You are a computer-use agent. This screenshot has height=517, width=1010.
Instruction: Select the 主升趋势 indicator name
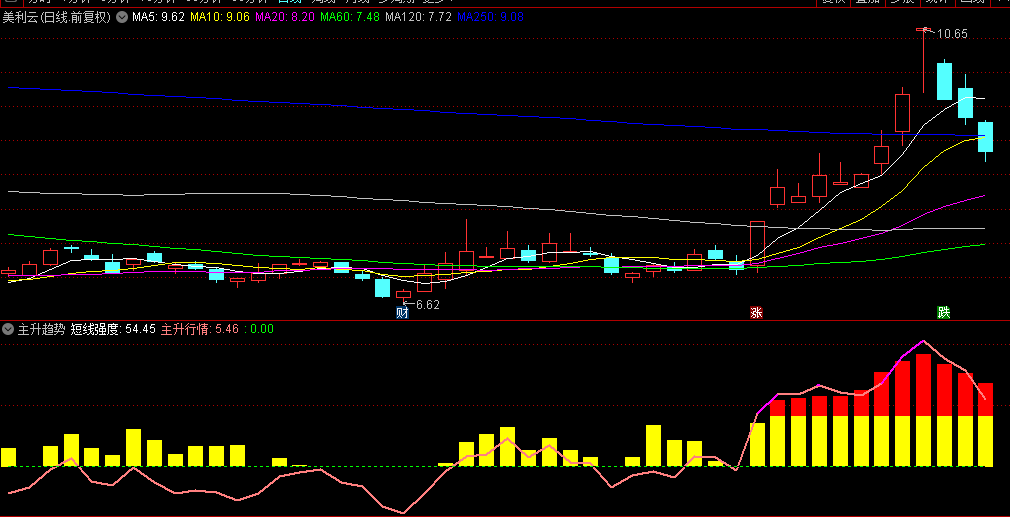(41, 329)
